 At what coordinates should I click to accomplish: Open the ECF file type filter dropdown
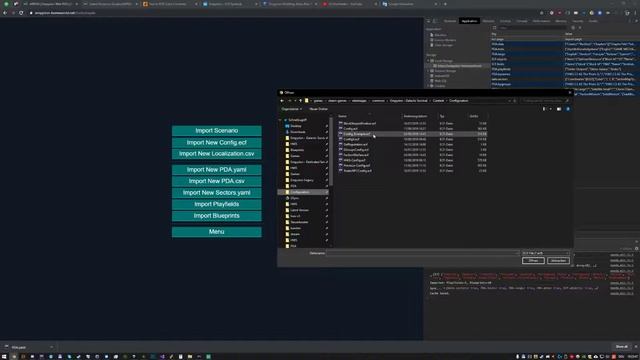click(x=545, y=253)
